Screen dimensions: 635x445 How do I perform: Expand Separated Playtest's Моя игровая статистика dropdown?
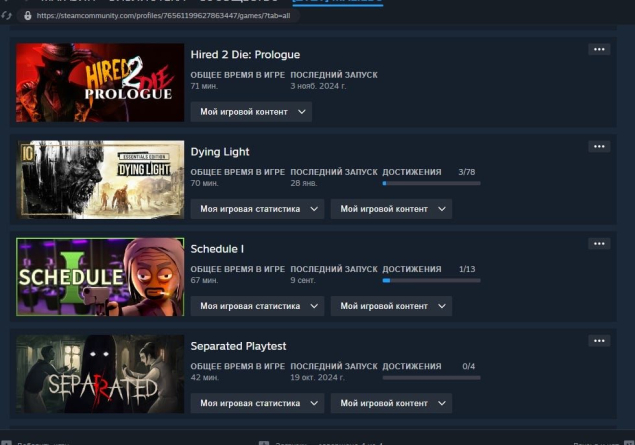pyautogui.click(x=257, y=403)
